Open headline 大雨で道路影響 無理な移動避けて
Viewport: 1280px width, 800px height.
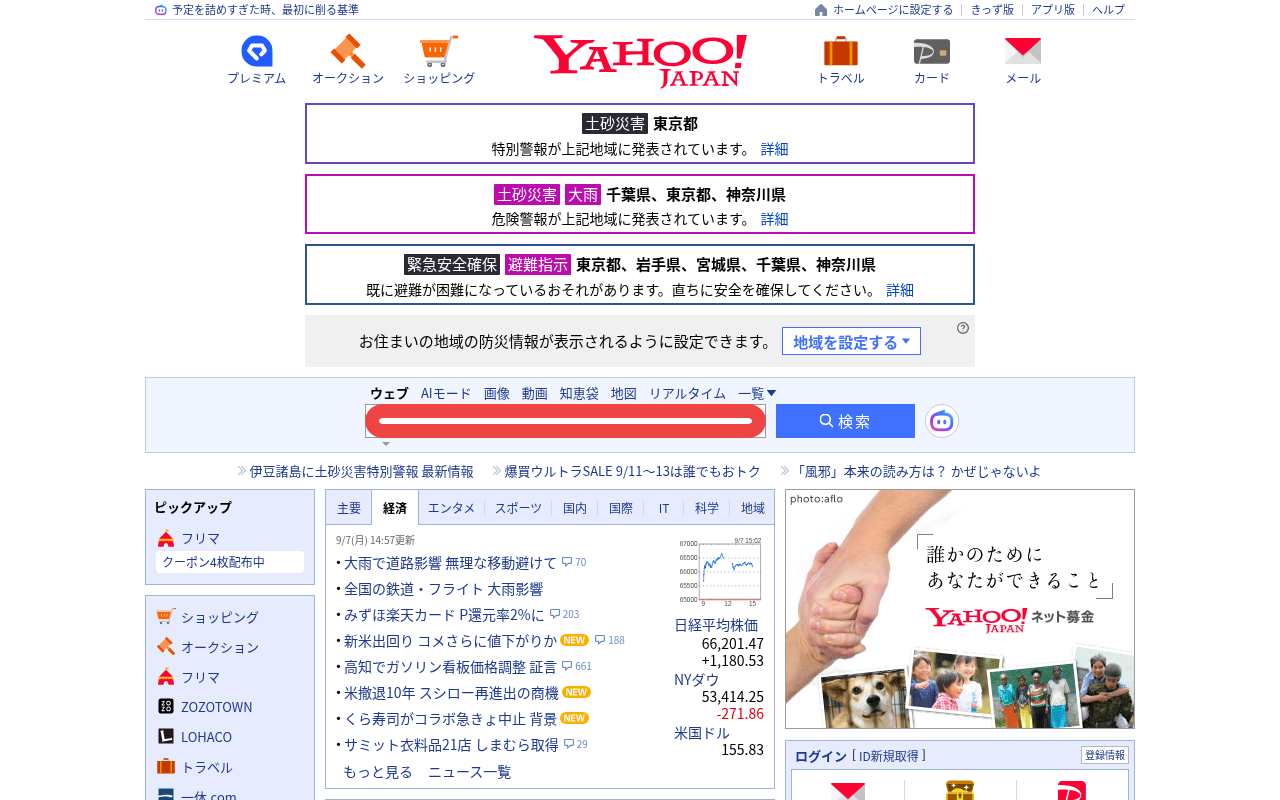tap(450, 562)
